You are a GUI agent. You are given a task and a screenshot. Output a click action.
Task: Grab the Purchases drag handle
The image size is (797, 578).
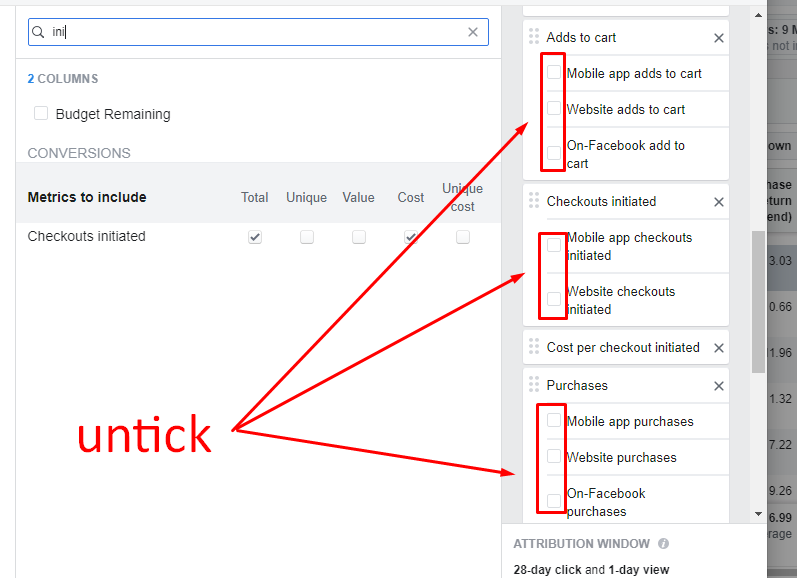[x=534, y=384]
